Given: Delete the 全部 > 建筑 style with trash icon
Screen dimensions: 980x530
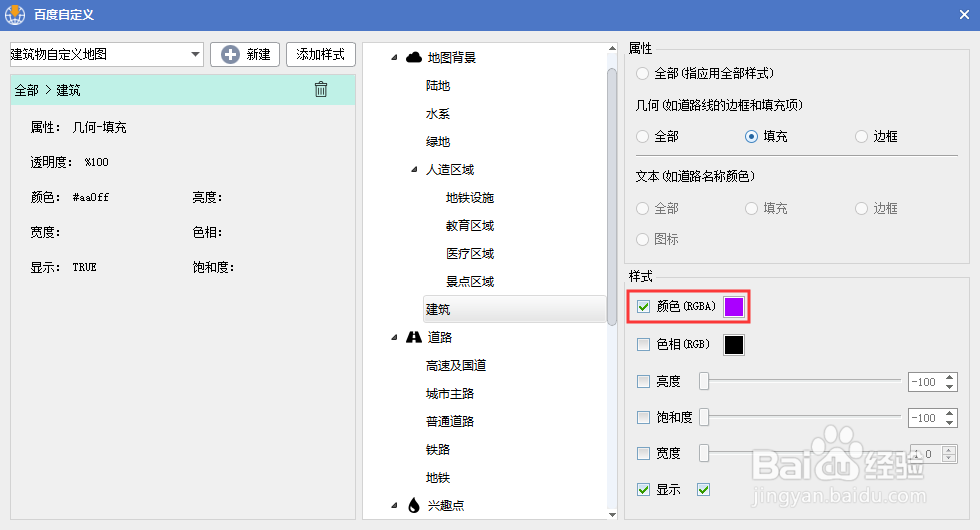Looking at the screenshot, I should (321, 89).
